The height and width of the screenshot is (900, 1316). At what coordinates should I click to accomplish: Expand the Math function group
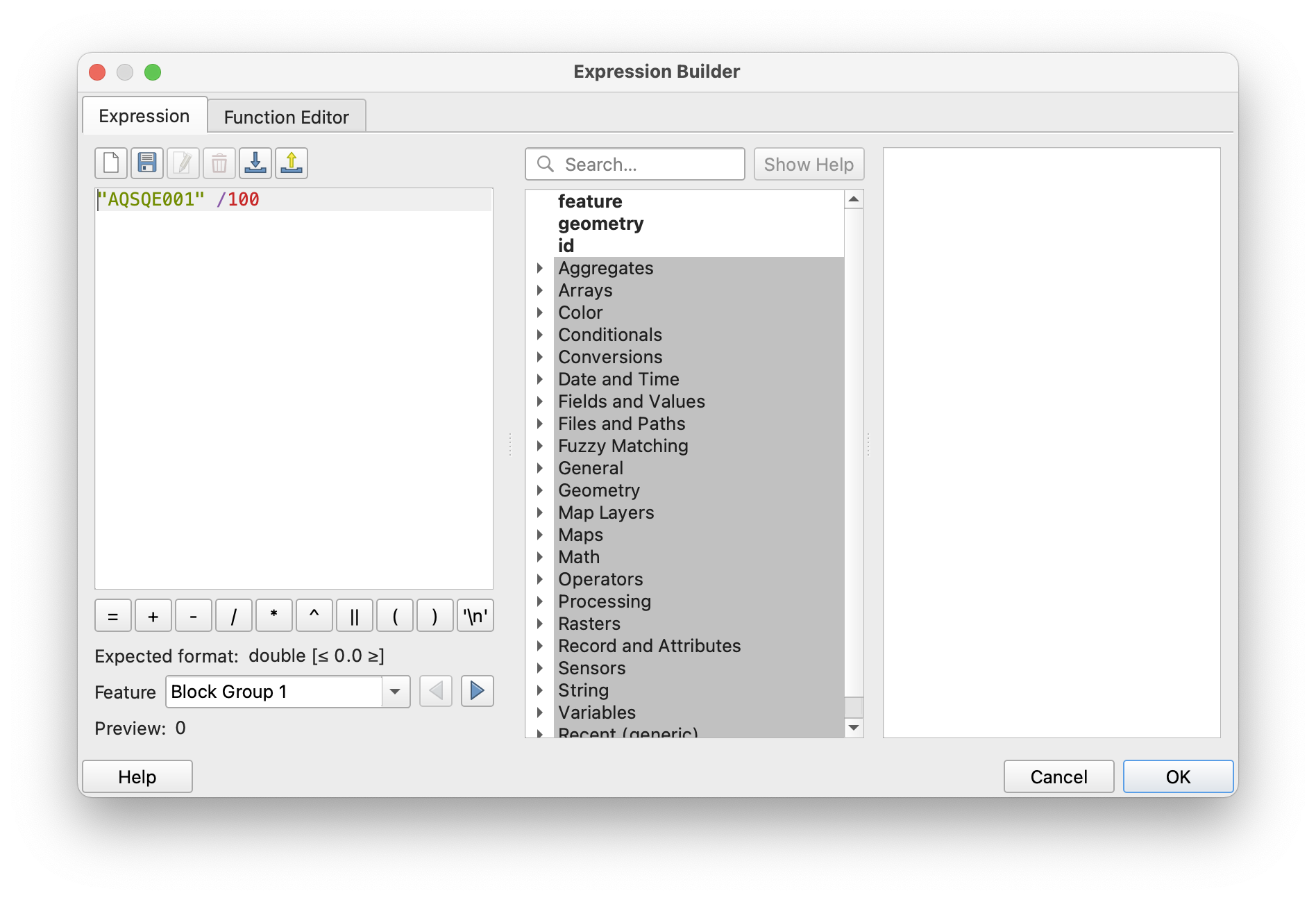click(541, 556)
